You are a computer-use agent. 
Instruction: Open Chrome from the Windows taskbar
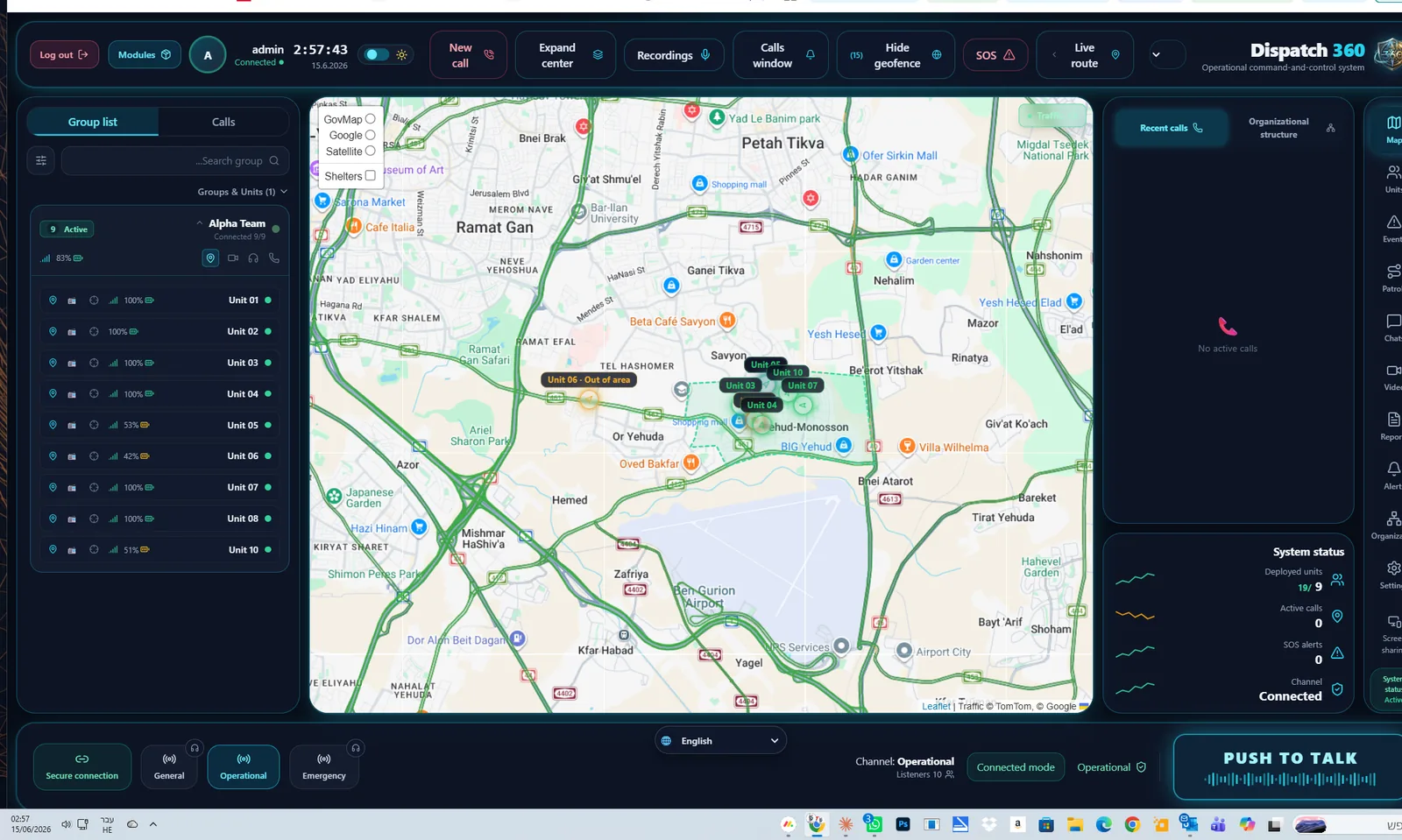coord(1132,824)
